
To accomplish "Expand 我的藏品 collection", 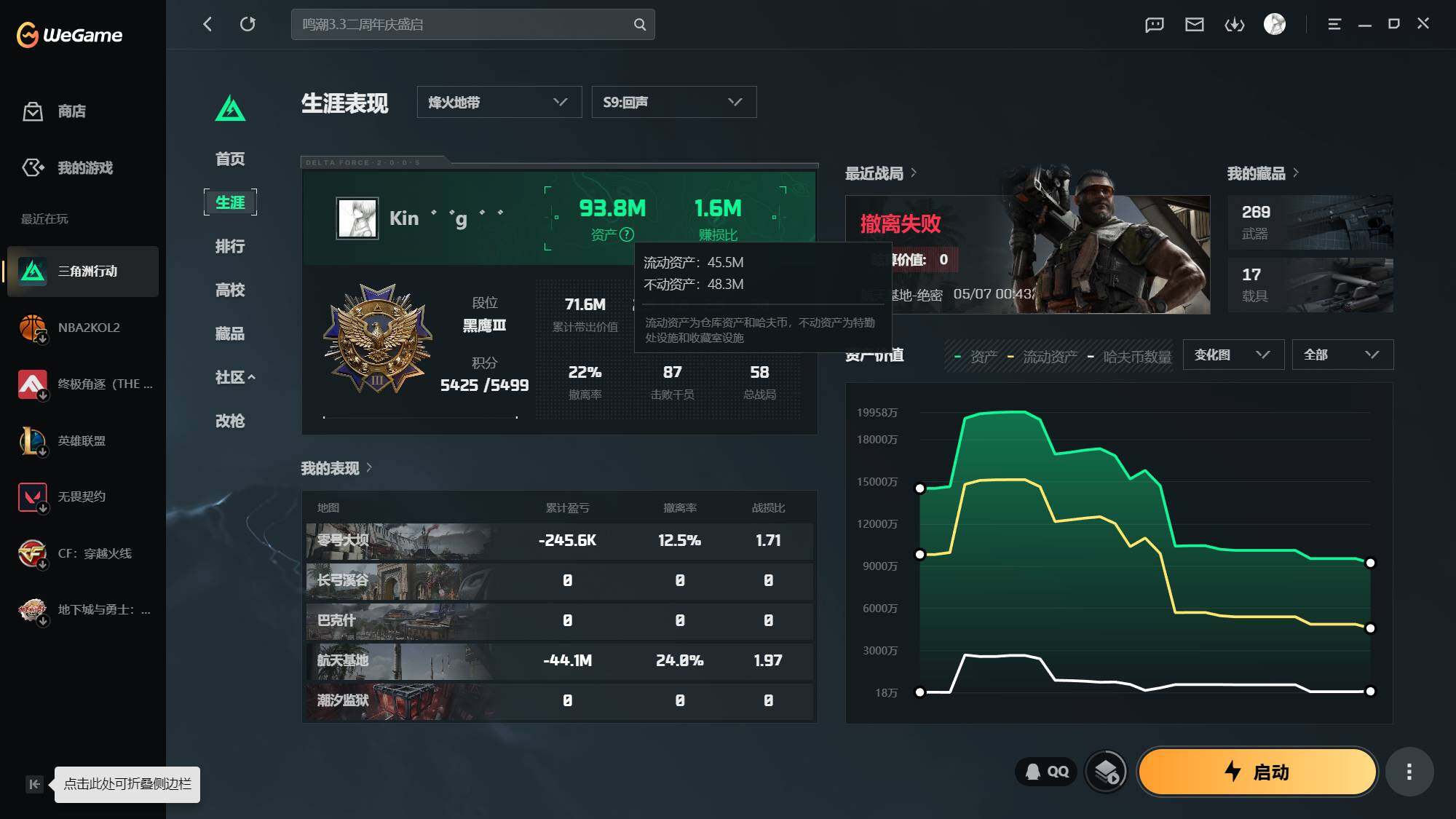I will [x=1263, y=173].
